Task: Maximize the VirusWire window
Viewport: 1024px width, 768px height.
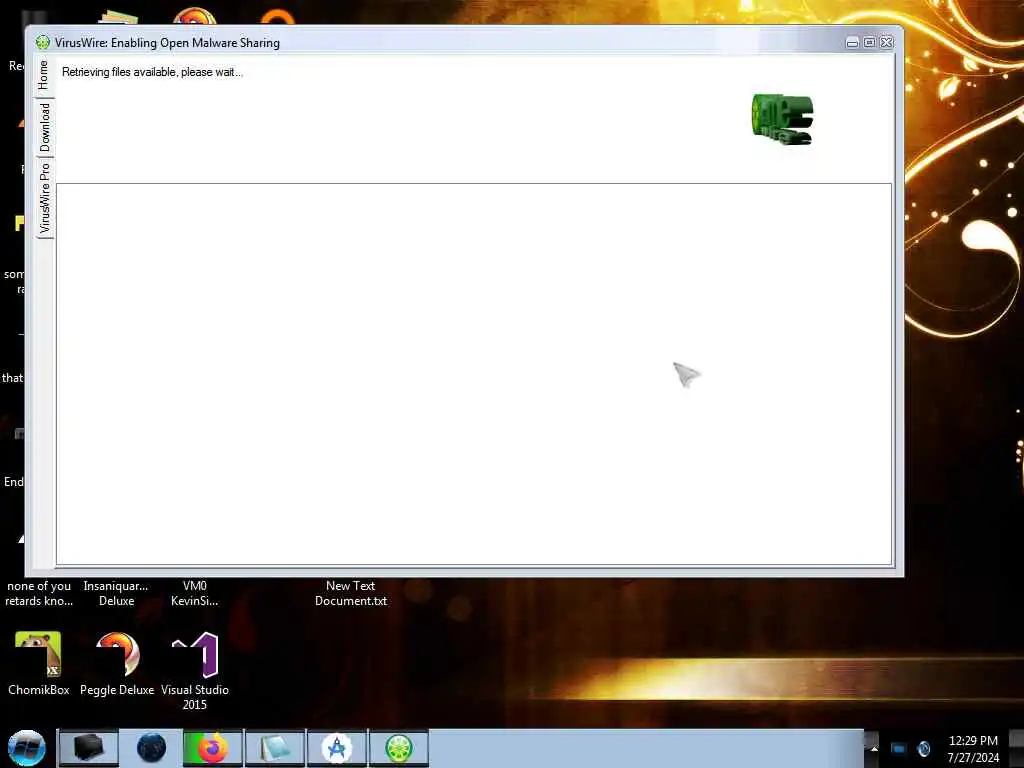Action: tap(869, 42)
